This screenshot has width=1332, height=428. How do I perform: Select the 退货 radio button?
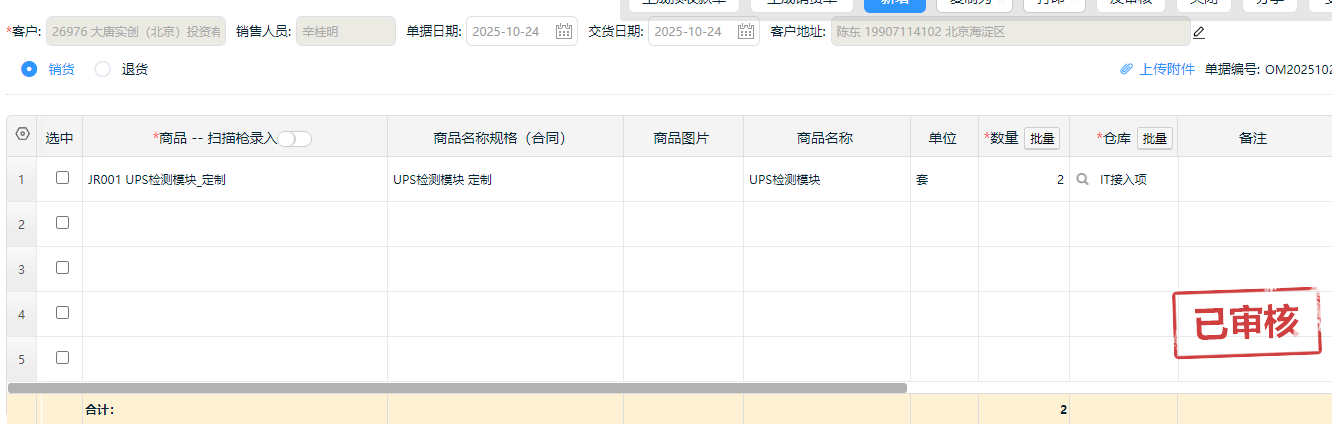pos(102,69)
